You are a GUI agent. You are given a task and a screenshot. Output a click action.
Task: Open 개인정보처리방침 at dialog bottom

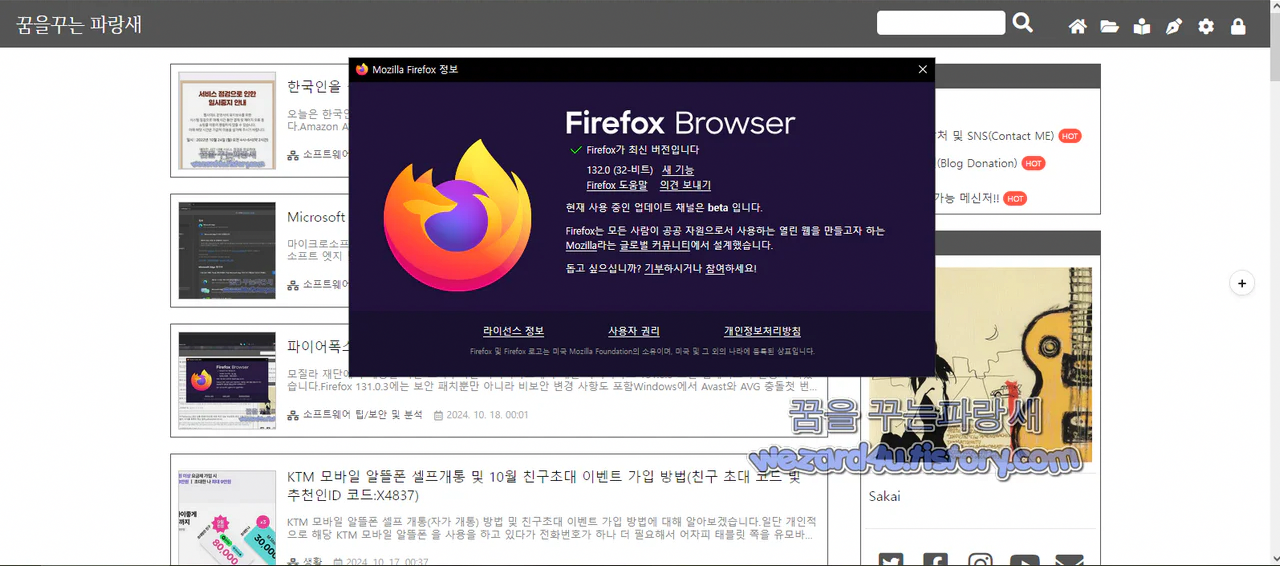coord(762,331)
